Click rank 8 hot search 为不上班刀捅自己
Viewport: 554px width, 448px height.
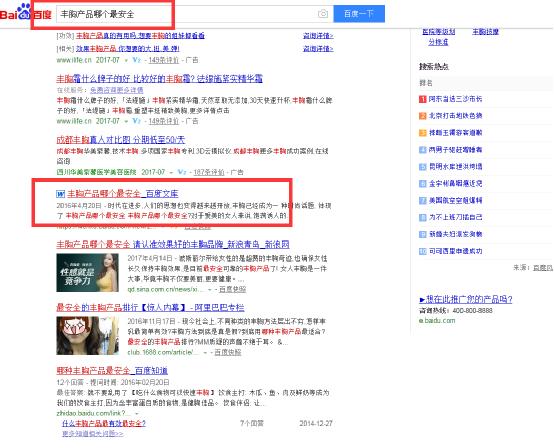pyautogui.click(x=455, y=217)
